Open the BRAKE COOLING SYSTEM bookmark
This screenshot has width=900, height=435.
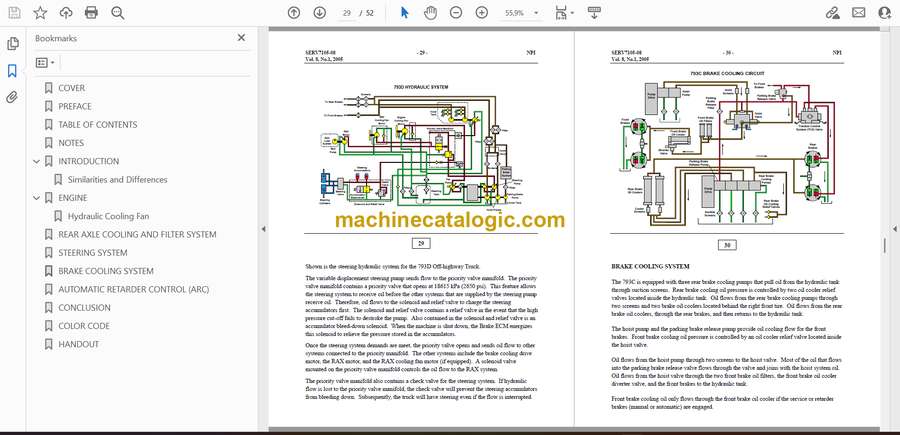point(105,271)
